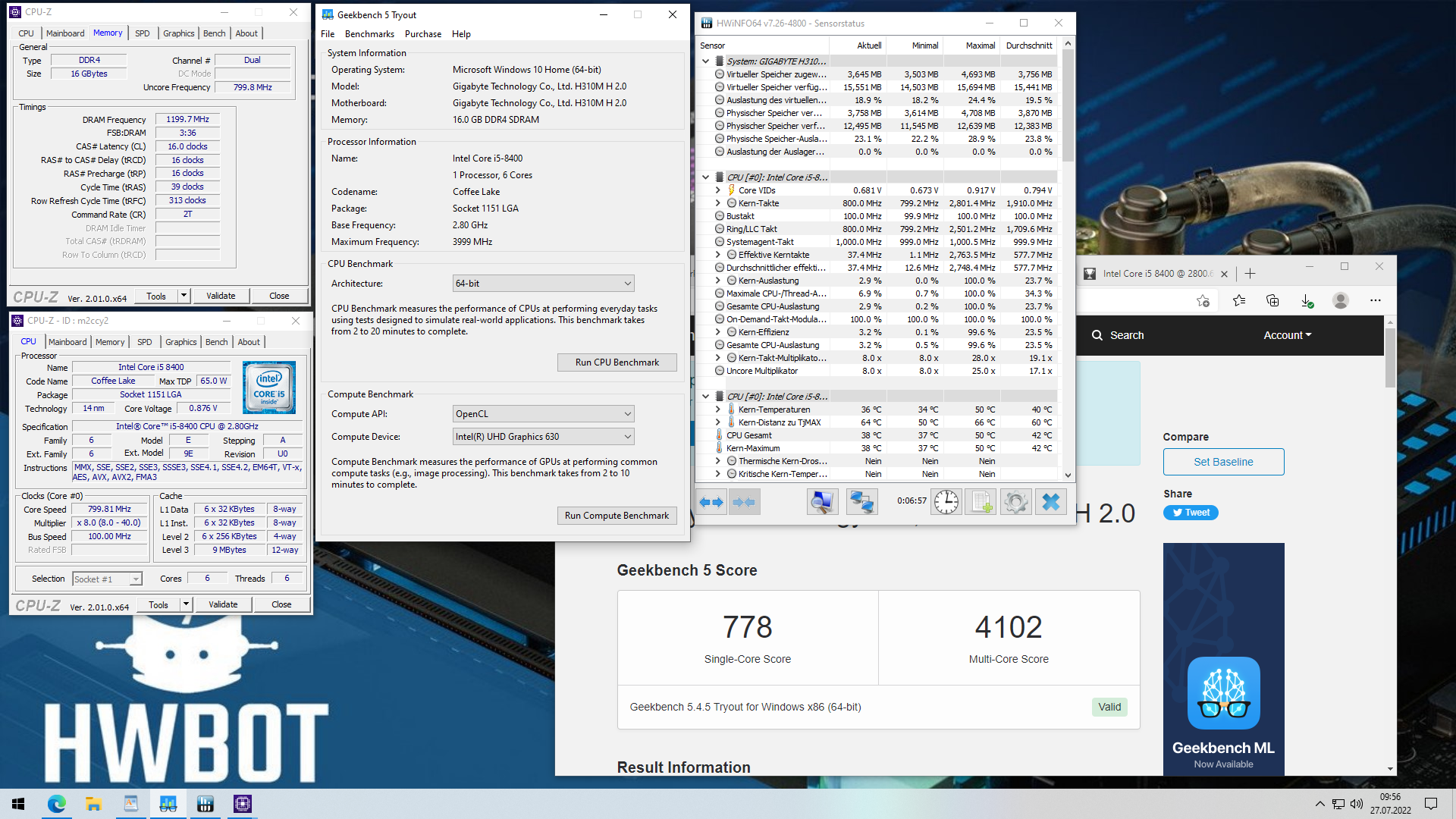The height and width of the screenshot is (819, 1456).
Task: Click the HWiNFO shrink-columns inward arrows icon
Action: 744,502
